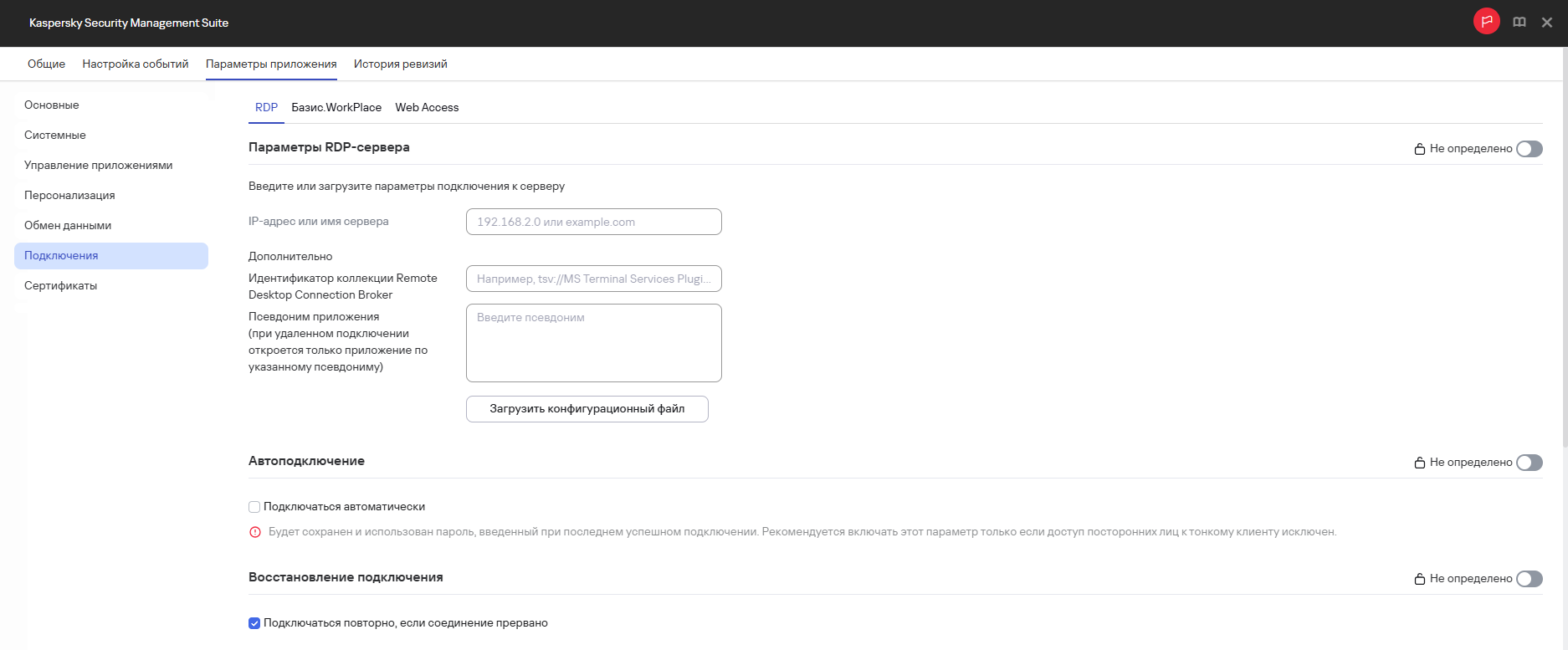1568x650 pixels.
Task: Switch to Настройка событий tab
Action: (x=136, y=64)
